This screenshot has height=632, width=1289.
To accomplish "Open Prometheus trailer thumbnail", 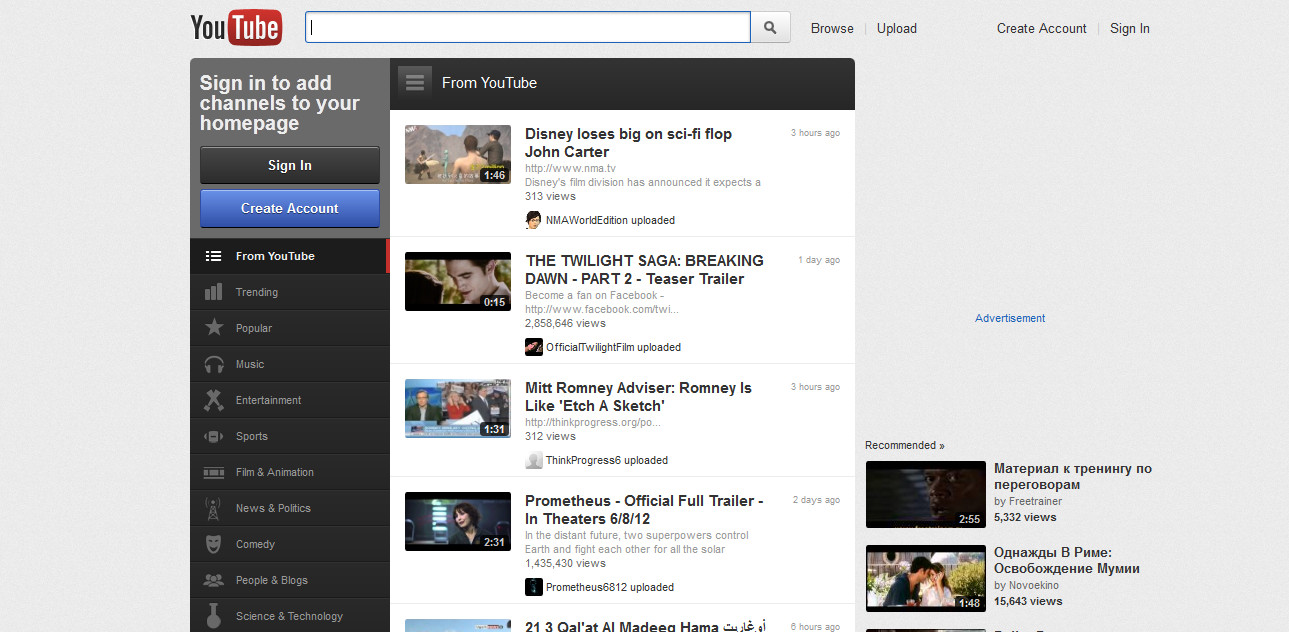I will [458, 521].
